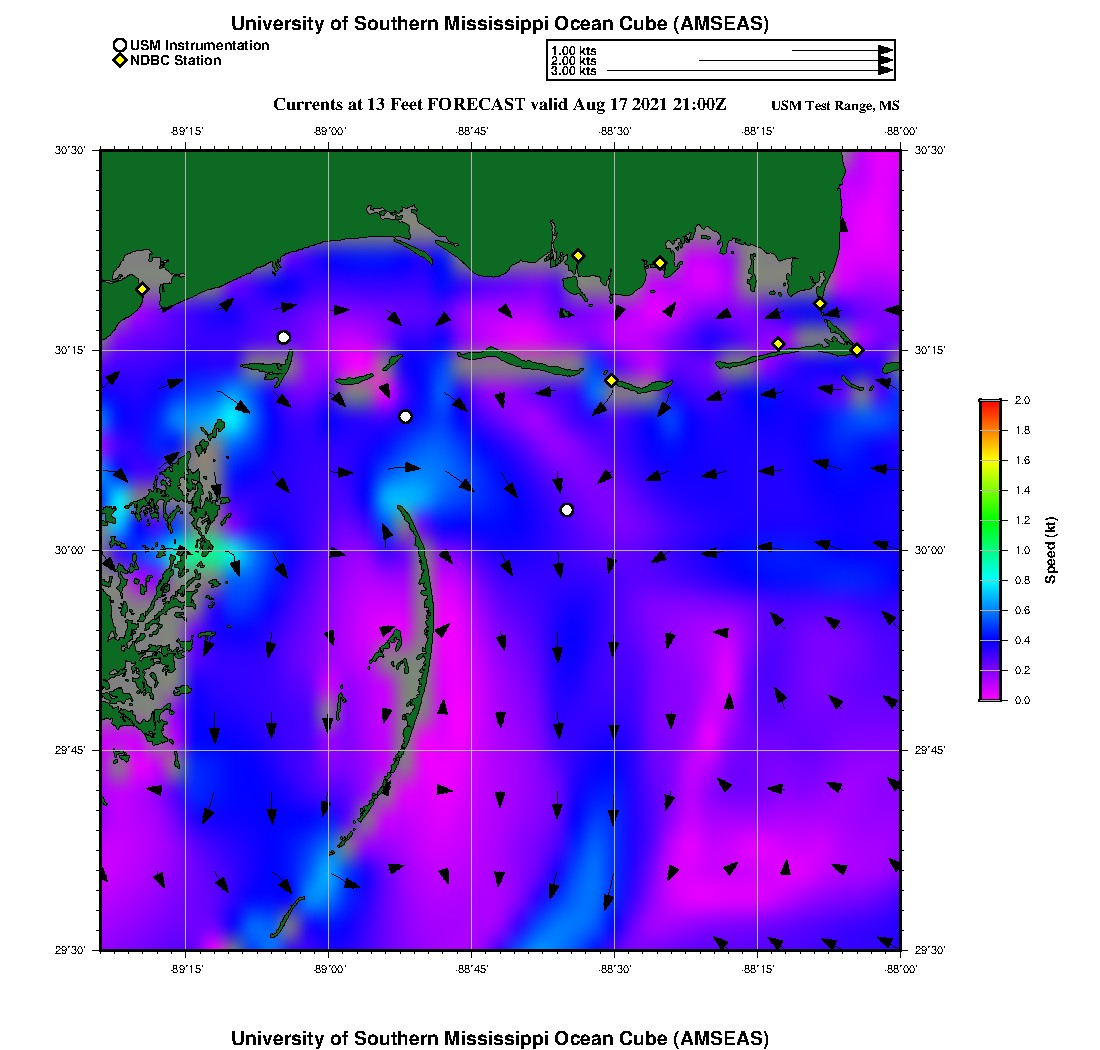Select the 'USM Test Range, MS' label
This screenshot has height=1050, width=1100.
point(835,106)
